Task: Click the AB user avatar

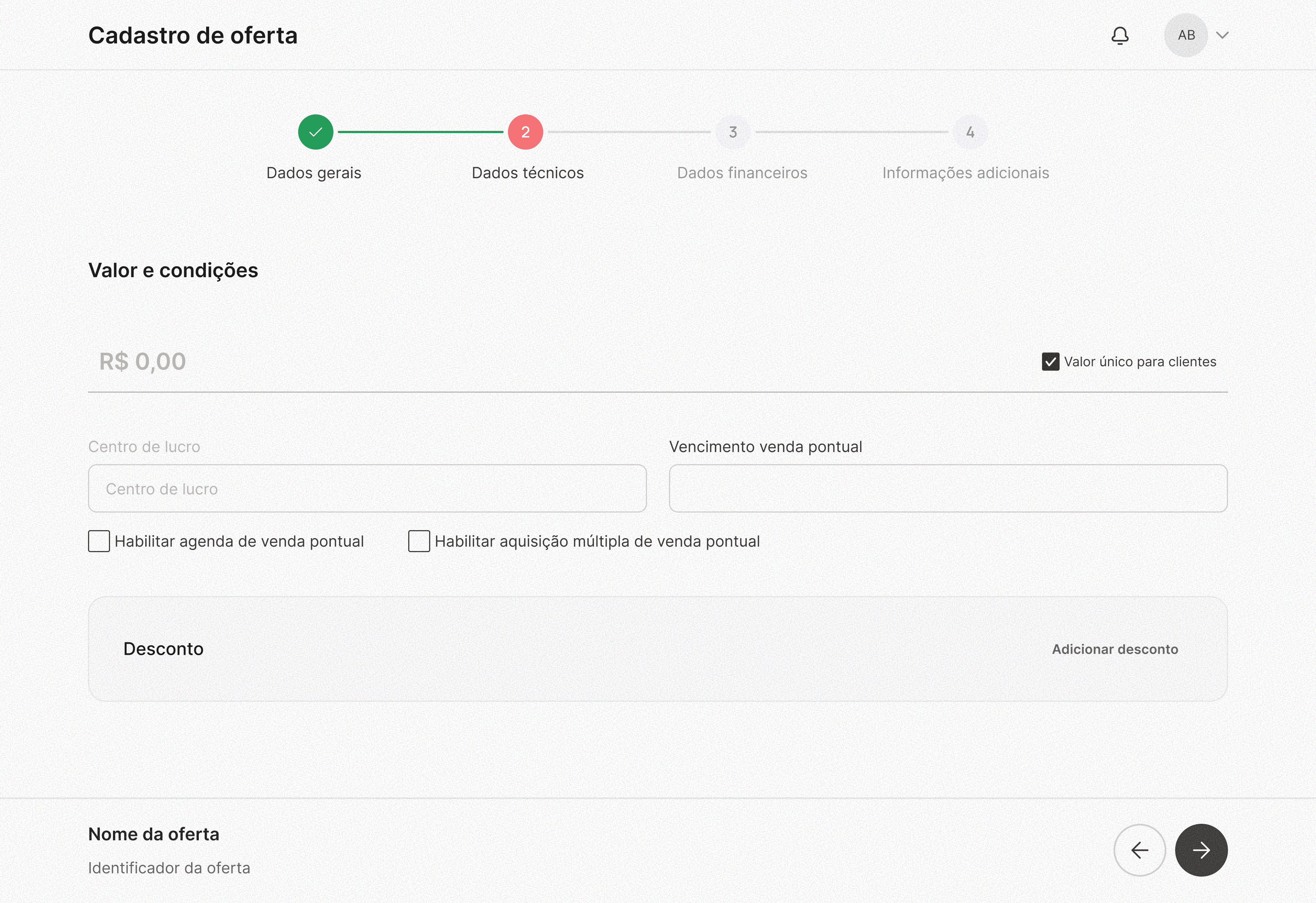Action: [1186, 36]
